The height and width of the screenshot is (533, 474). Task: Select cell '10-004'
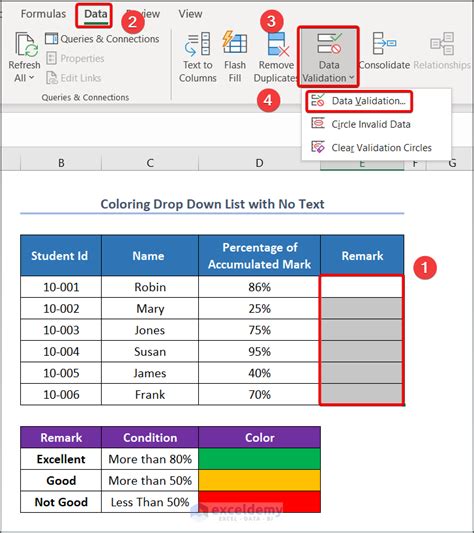(61, 351)
